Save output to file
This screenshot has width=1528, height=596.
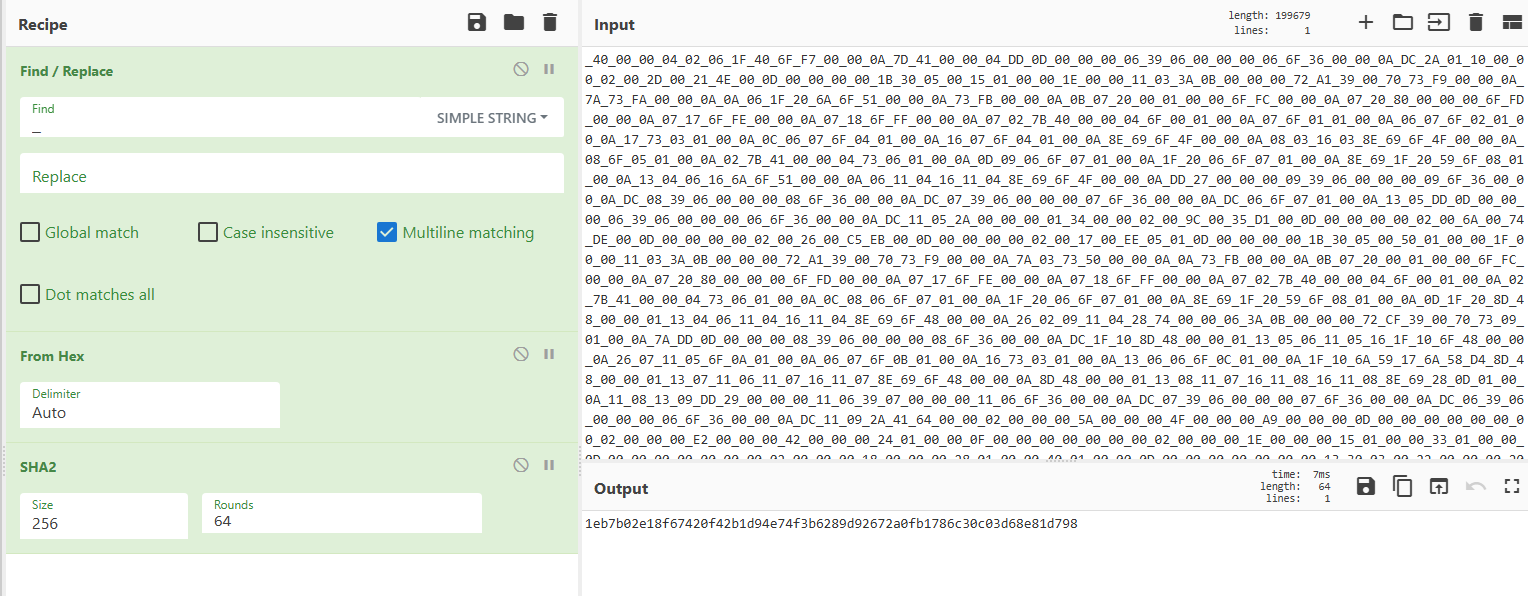1366,487
